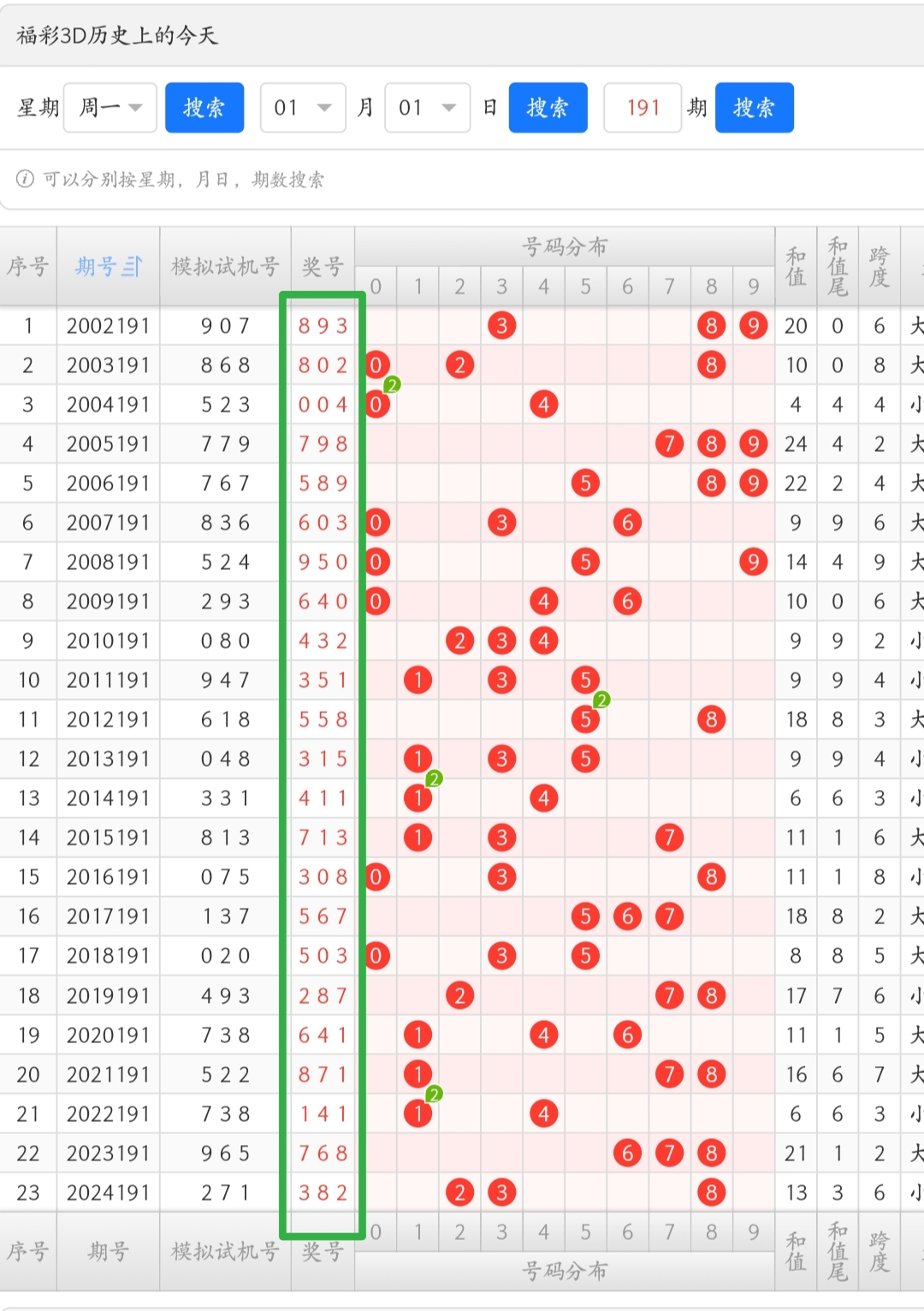This screenshot has height=1311, width=924.
Task: Click the 奖号 top column header
Action: click(323, 267)
